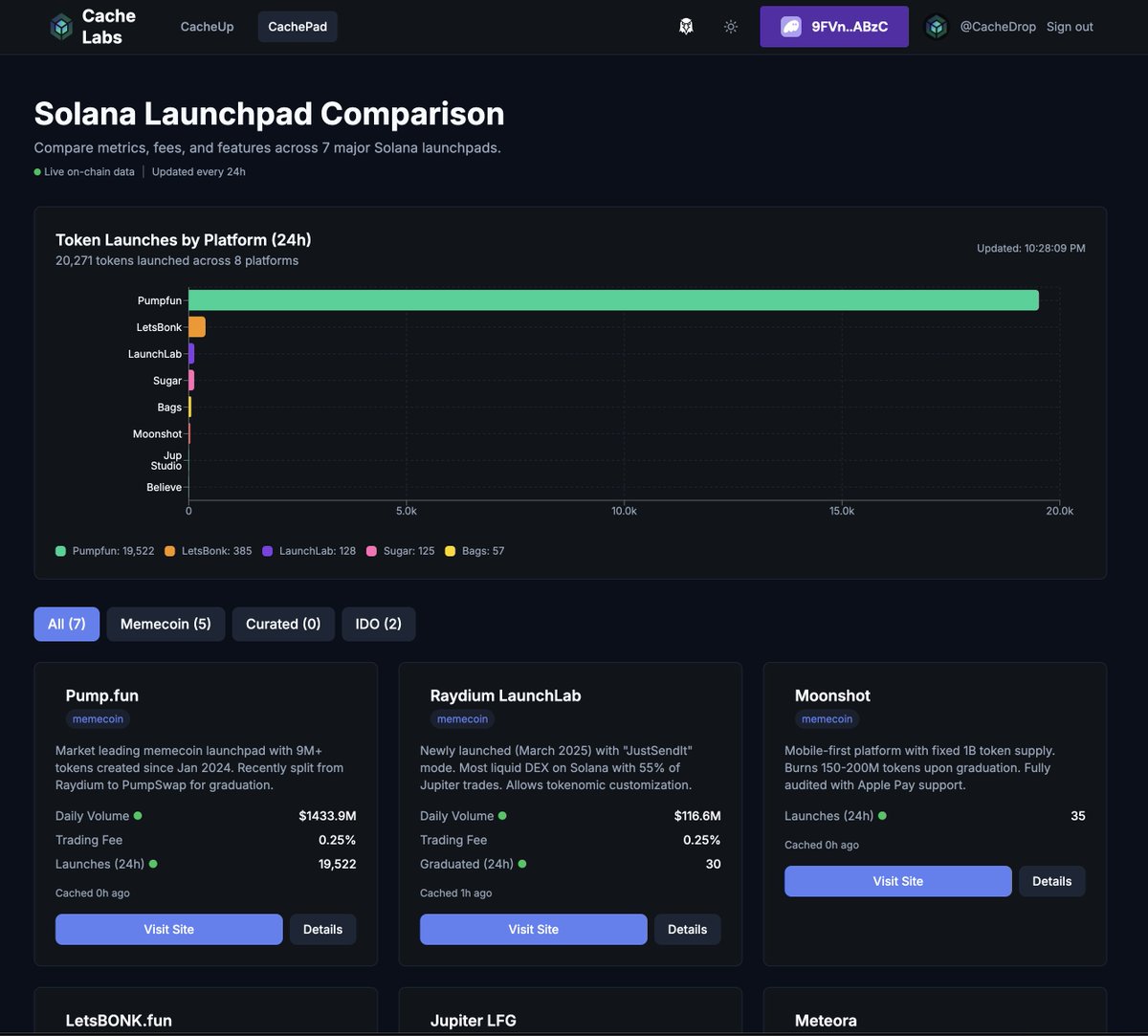Click the Believe axis label
Viewport: 1148px width, 1036px height.
coord(165,488)
